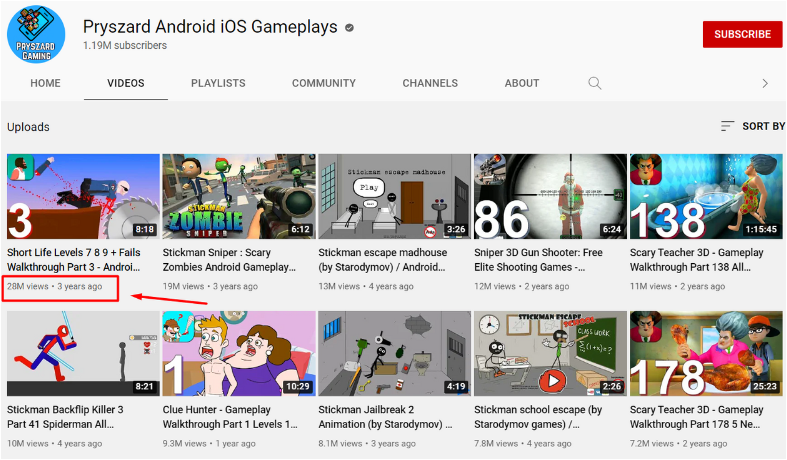
Task: Open the Channels tab
Action: [x=430, y=83]
